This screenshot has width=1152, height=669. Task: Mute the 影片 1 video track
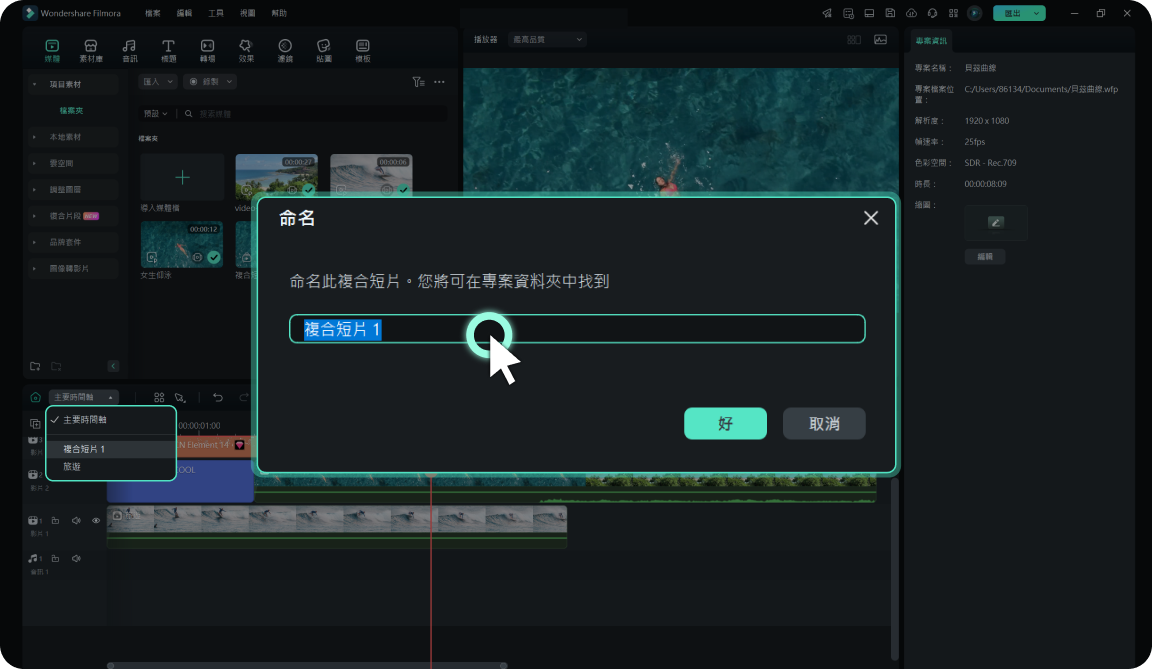click(76, 521)
